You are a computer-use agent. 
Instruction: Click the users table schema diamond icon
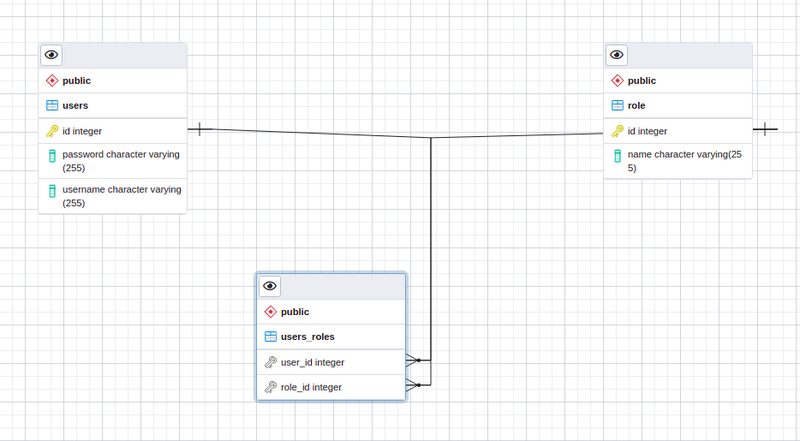pos(52,80)
